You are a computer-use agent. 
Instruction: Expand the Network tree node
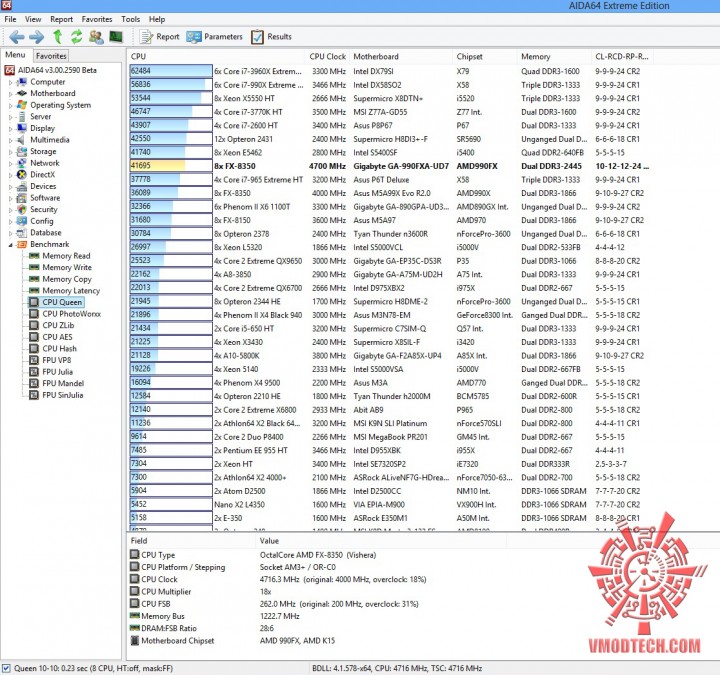pos(10,164)
